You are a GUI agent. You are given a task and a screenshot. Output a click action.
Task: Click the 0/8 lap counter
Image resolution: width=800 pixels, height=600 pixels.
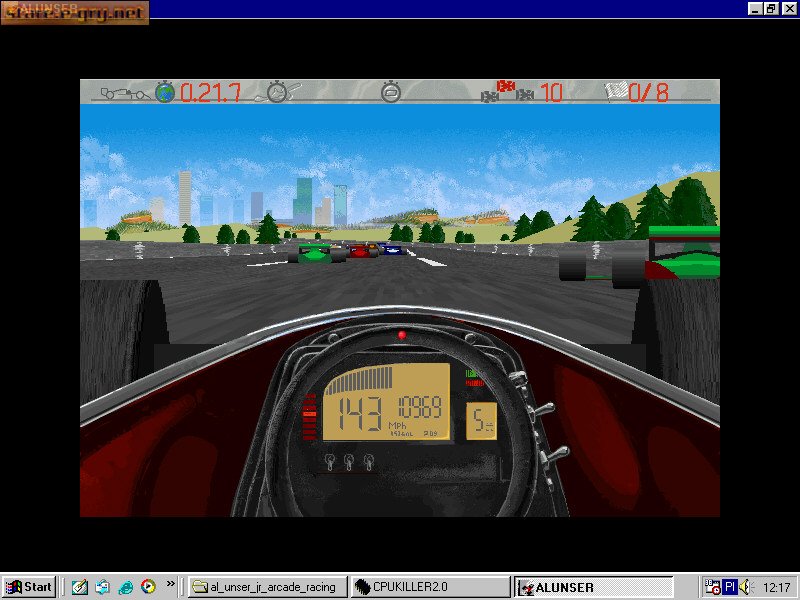(x=648, y=93)
